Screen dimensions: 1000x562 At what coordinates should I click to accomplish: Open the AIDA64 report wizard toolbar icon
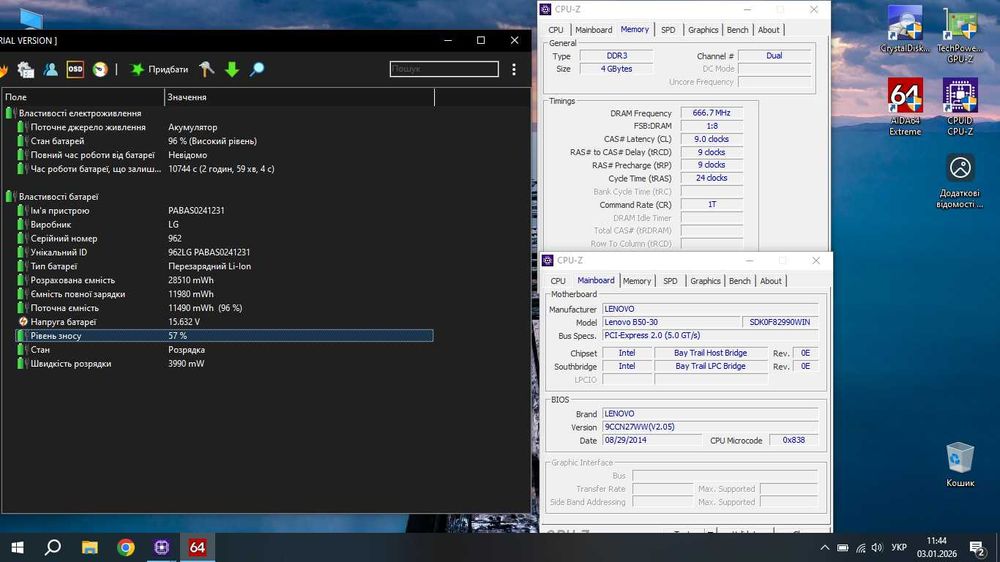click(26, 70)
